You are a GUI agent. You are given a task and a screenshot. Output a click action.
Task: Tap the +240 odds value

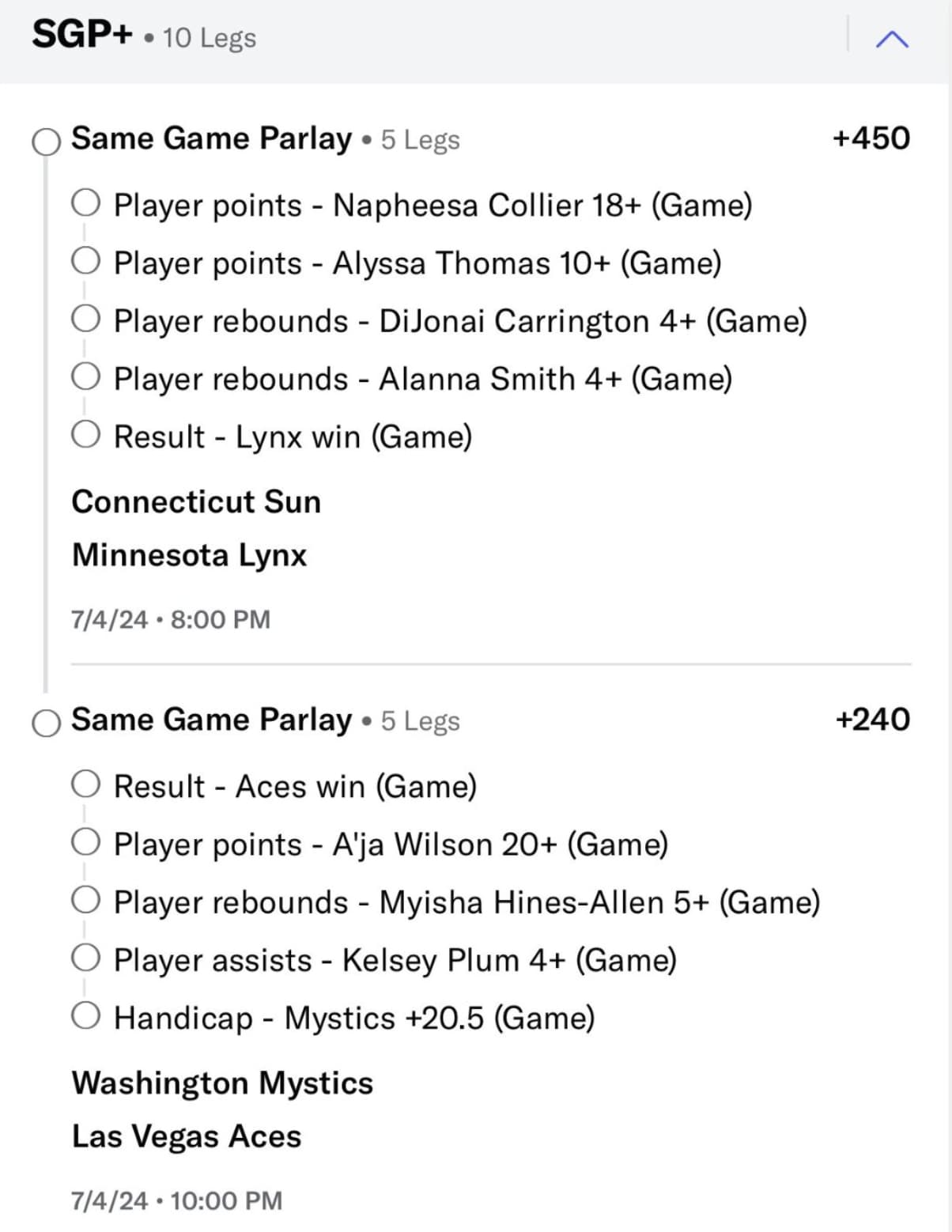(x=872, y=720)
